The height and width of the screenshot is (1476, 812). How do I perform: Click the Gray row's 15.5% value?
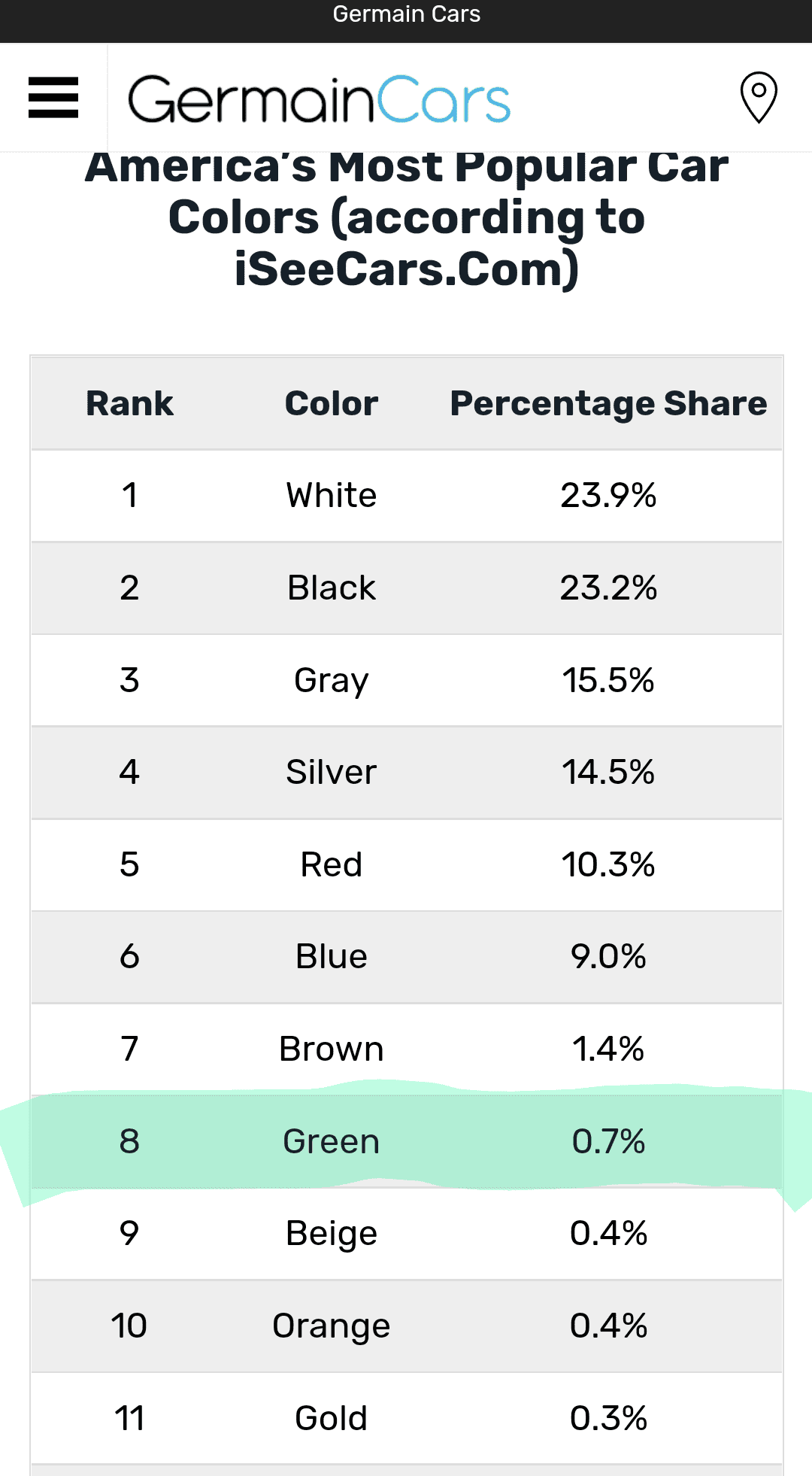pos(608,680)
